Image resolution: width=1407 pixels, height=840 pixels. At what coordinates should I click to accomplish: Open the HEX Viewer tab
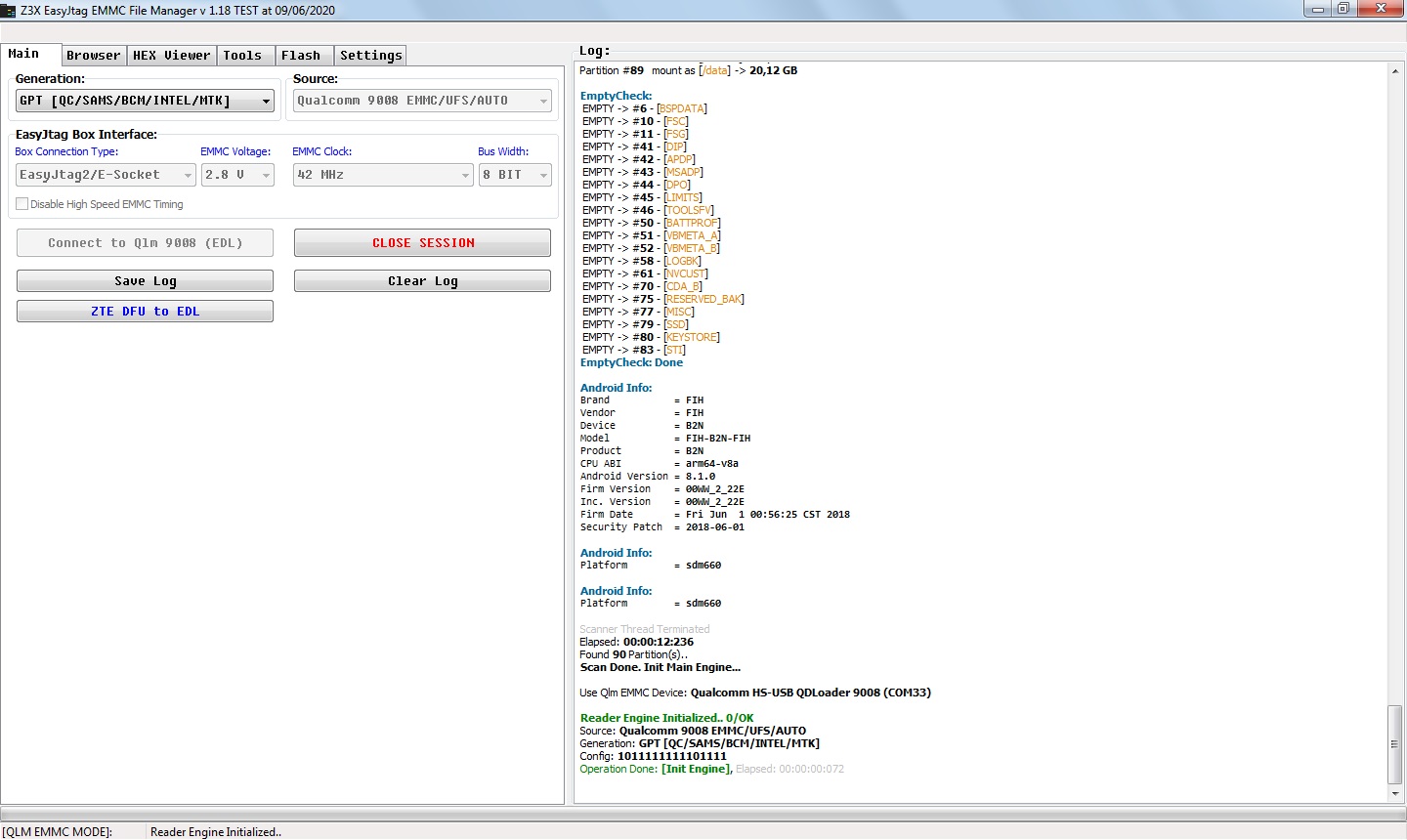tap(172, 56)
